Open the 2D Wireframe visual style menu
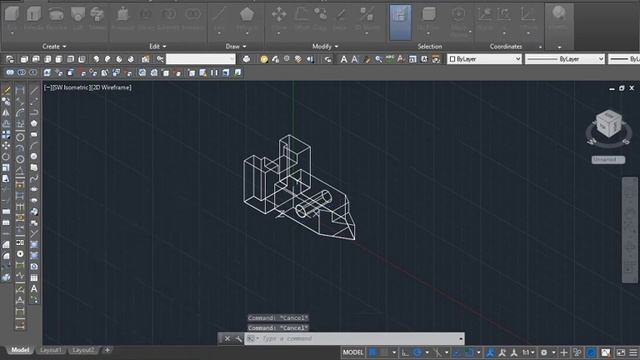 111,88
